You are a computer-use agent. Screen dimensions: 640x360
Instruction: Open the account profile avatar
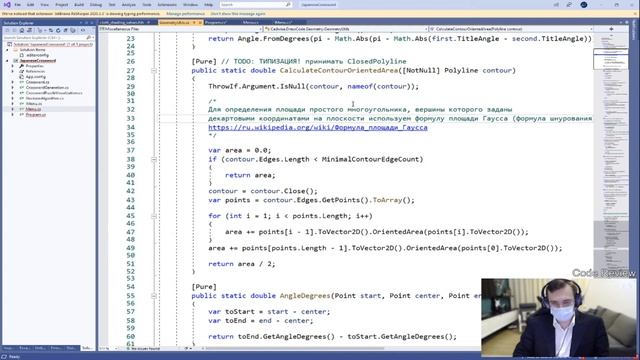pyautogui.click(x=584, y=4)
